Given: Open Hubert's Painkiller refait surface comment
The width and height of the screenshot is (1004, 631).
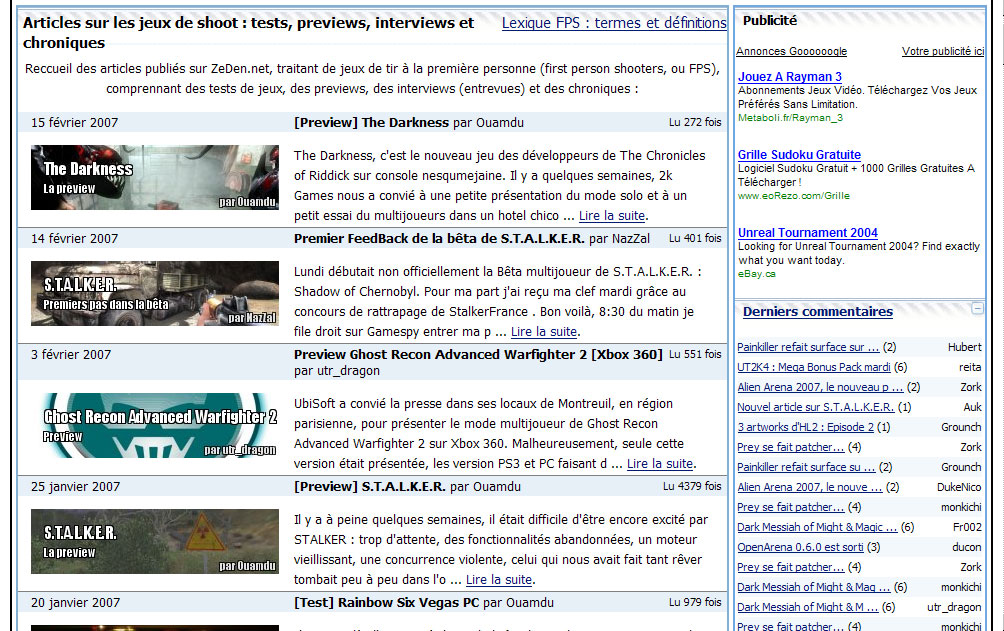Looking at the screenshot, I should click(808, 347).
